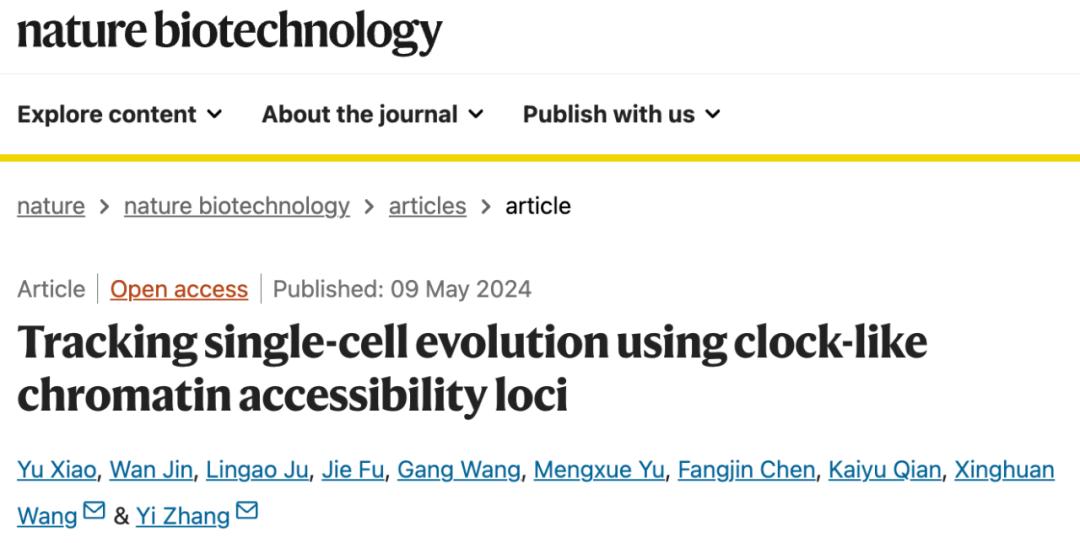The height and width of the screenshot is (543, 1080).
Task: Open Kaiyu Qian author link
Action: click(885, 470)
